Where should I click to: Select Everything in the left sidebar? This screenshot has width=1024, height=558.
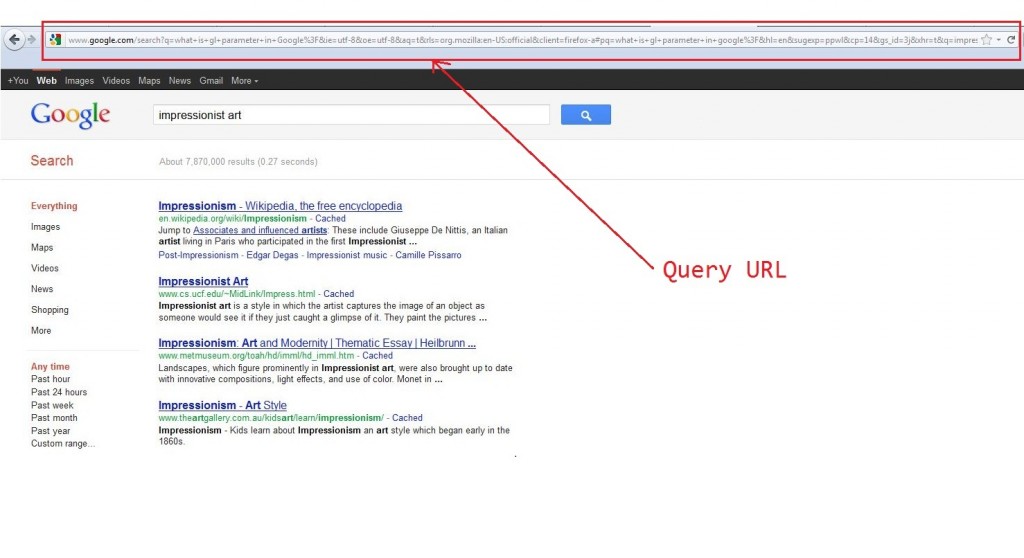tap(54, 206)
